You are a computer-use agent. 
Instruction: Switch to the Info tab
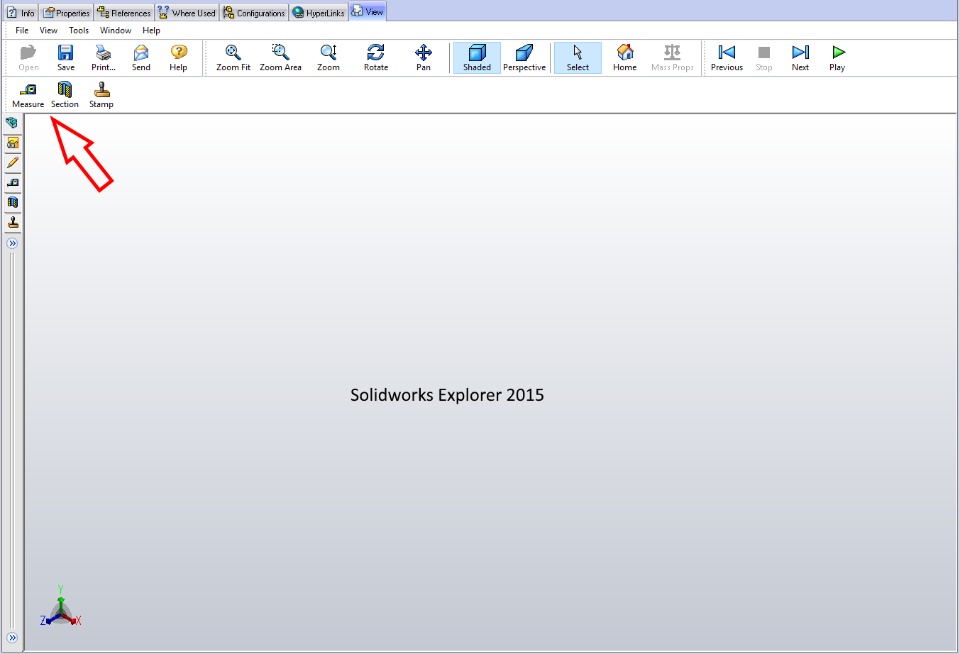point(21,12)
